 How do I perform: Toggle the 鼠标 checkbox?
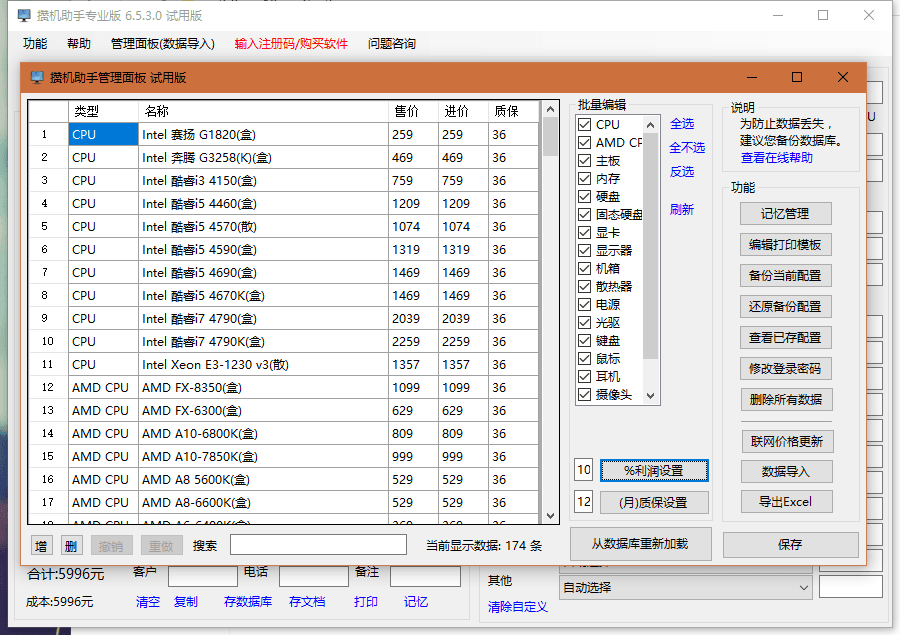coord(584,359)
